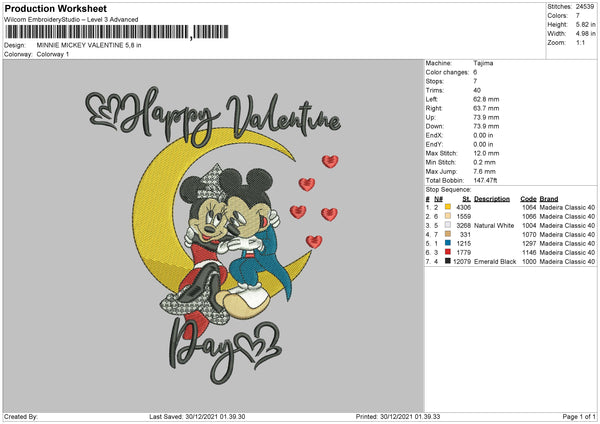
Task: Click the Zoom value '1:1'
Action: 580,42
